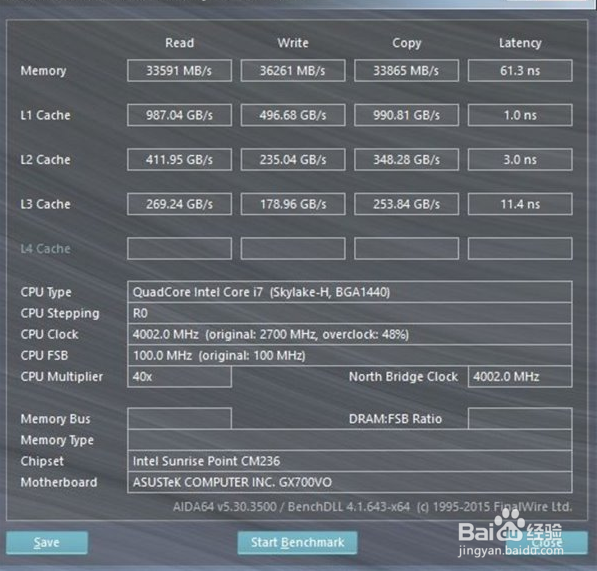Click the L1 Cache Write 496.68 GB/s
This screenshot has width=597, height=571.
tap(293, 115)
